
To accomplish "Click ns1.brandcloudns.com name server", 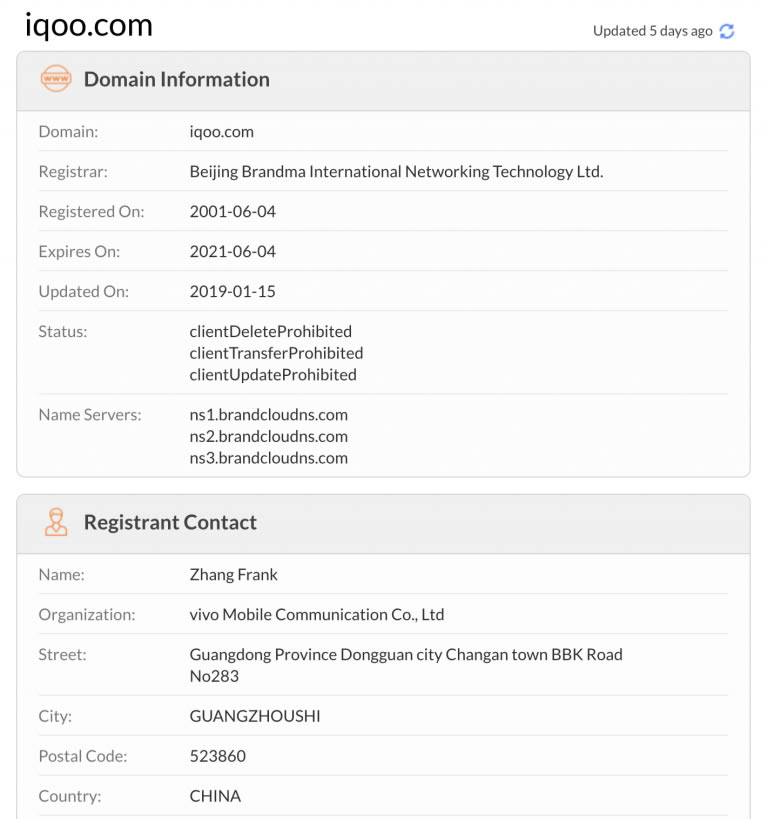I will (x=268, y=414).
